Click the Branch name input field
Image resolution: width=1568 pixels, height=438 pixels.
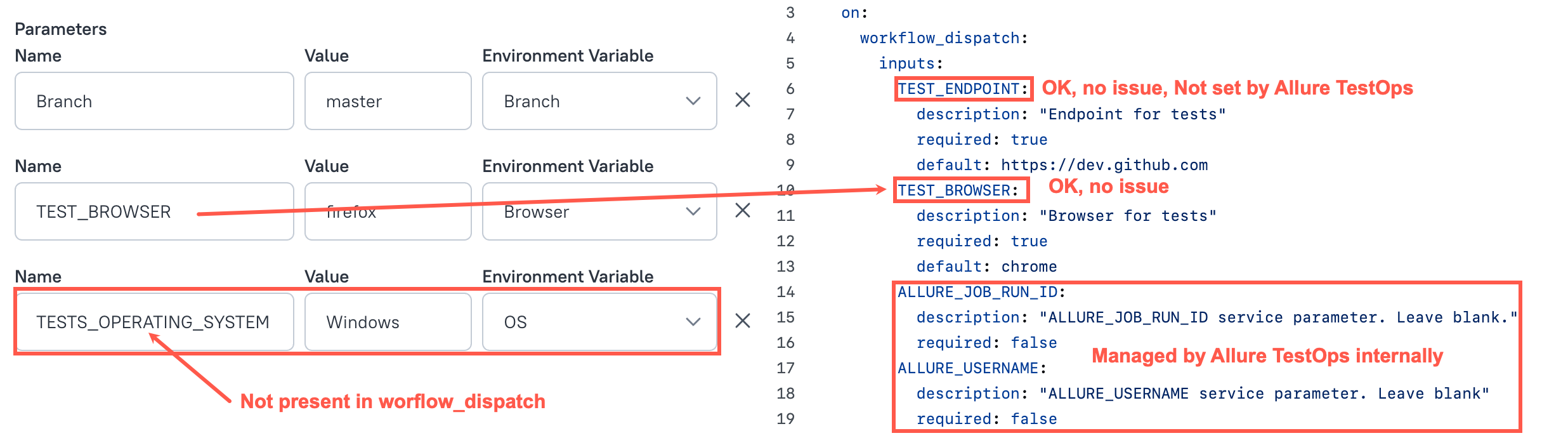(x=154, y=101)
